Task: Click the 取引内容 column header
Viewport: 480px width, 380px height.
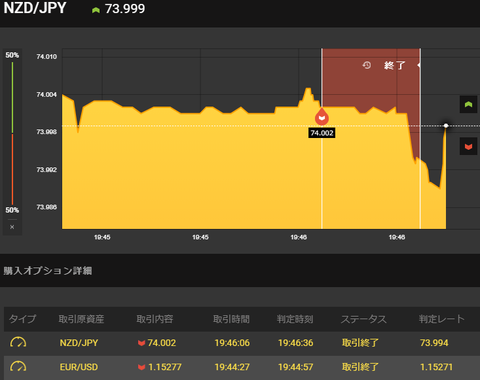Action: (155, 319)
